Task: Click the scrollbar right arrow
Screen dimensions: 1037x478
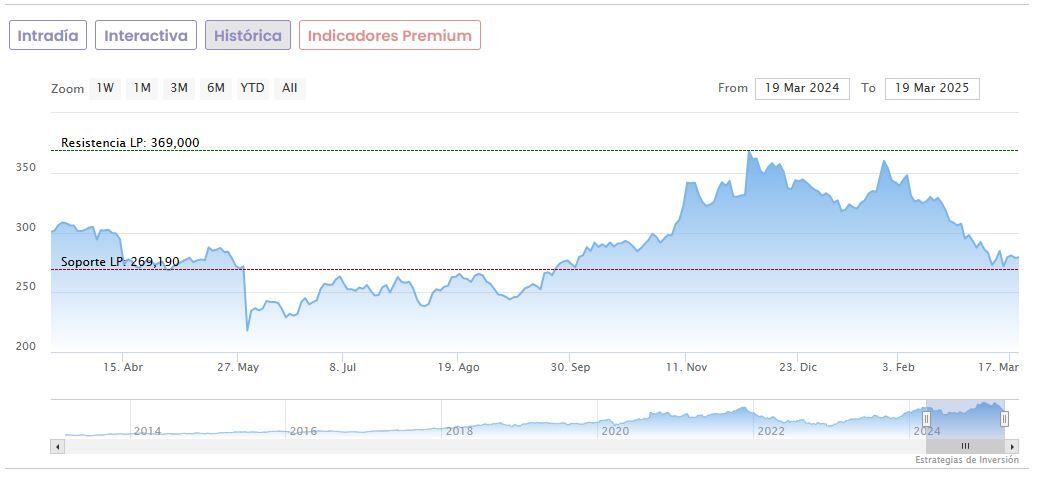Action: point(1012,446)
